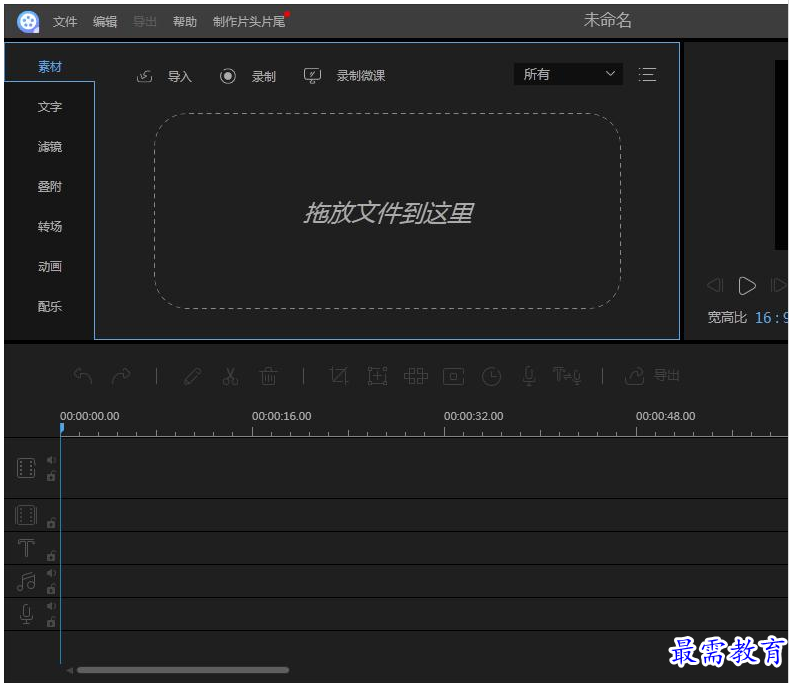
Task: Expand the 所有 filter dropdown
Action: pyautogui.click(x=568, y=74)
